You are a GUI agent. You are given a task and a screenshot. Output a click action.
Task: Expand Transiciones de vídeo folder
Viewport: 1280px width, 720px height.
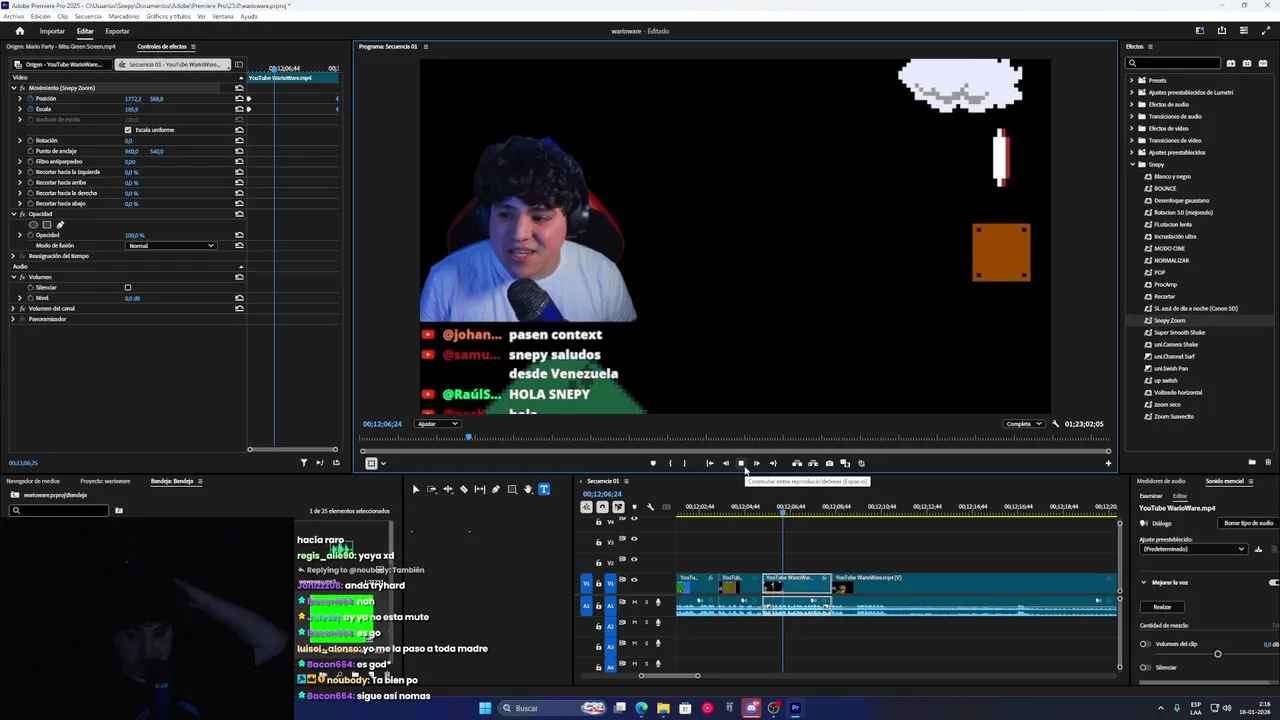click(x=1132, y=140)
